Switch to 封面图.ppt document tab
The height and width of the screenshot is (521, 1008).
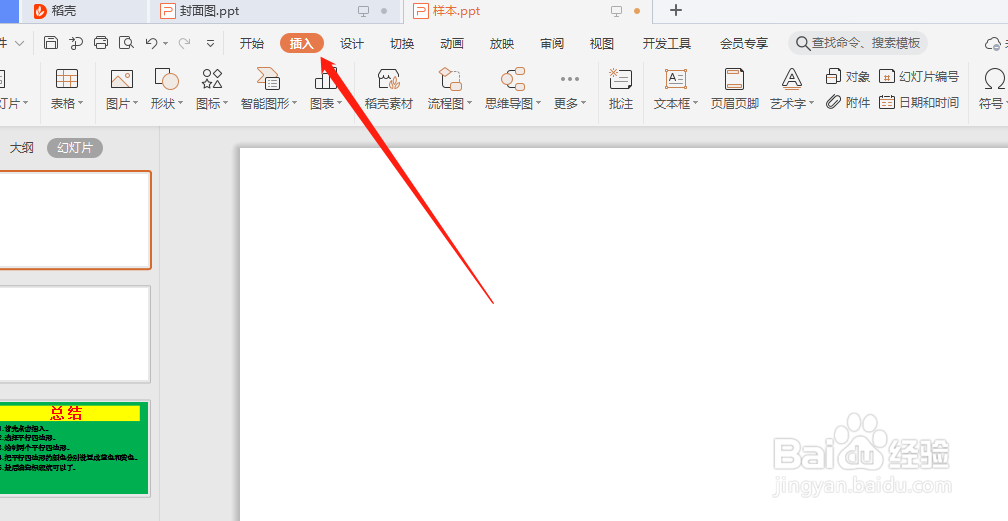click(275, 11)
